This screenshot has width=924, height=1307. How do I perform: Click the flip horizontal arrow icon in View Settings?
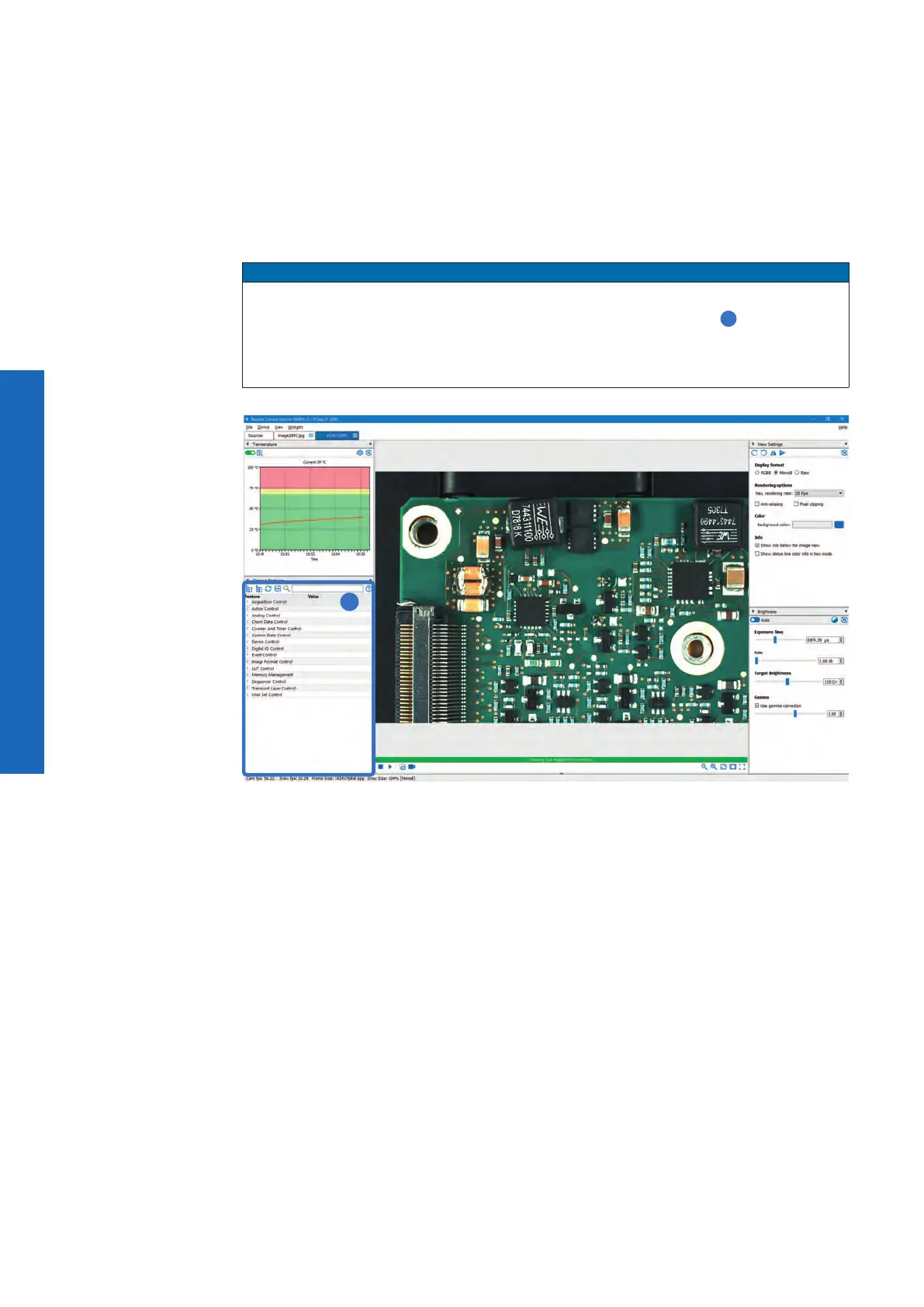tap(782, 452)
